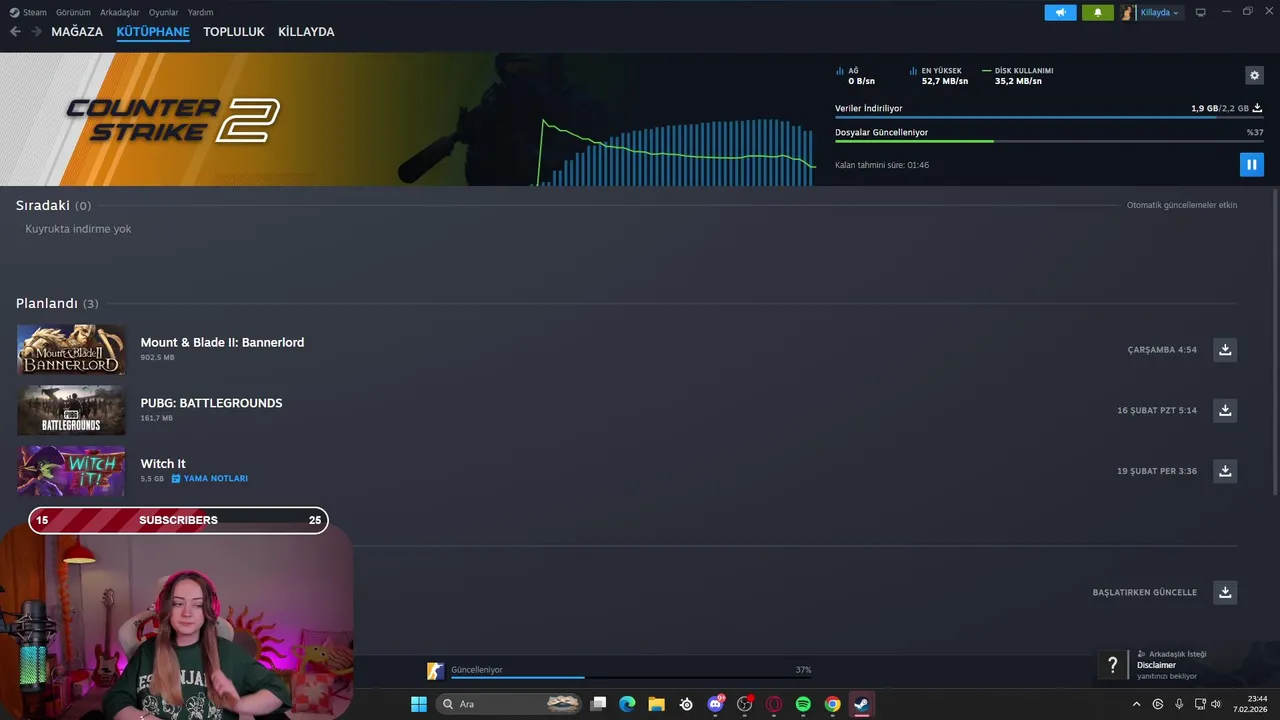Click the Veriler İndiriliyor progress bar
The height and width of the screenshot is (720, 1280).
click(x=1049, y=118)
